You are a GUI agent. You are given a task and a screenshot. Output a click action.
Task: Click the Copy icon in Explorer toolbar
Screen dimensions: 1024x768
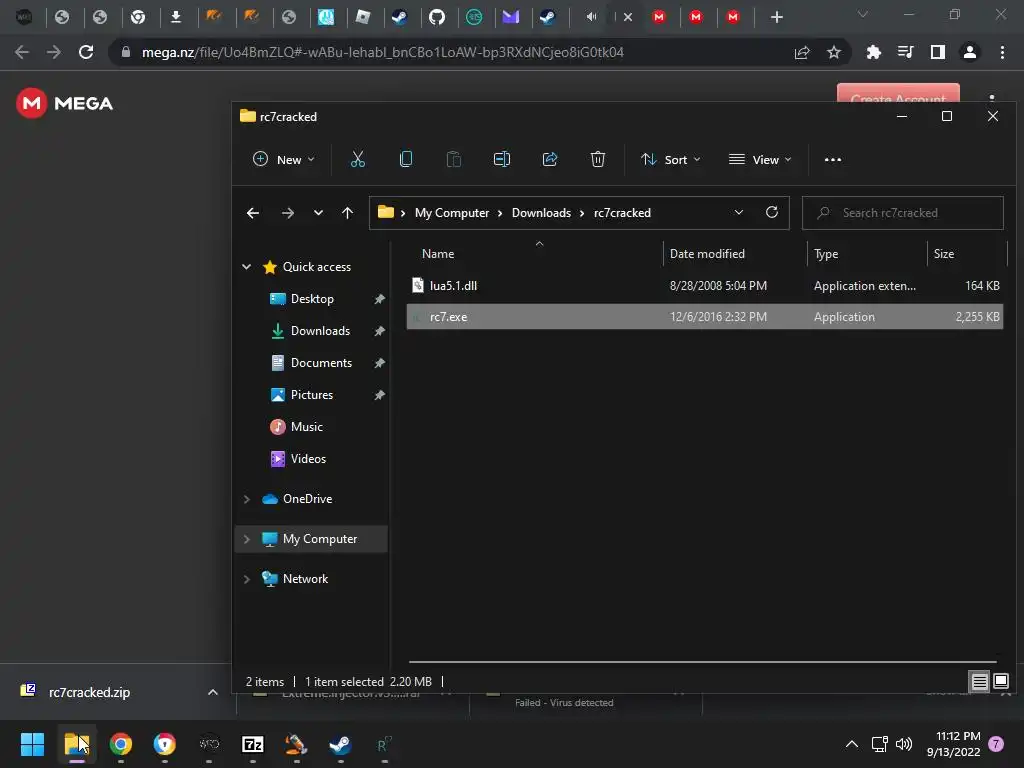coord(406,159)
